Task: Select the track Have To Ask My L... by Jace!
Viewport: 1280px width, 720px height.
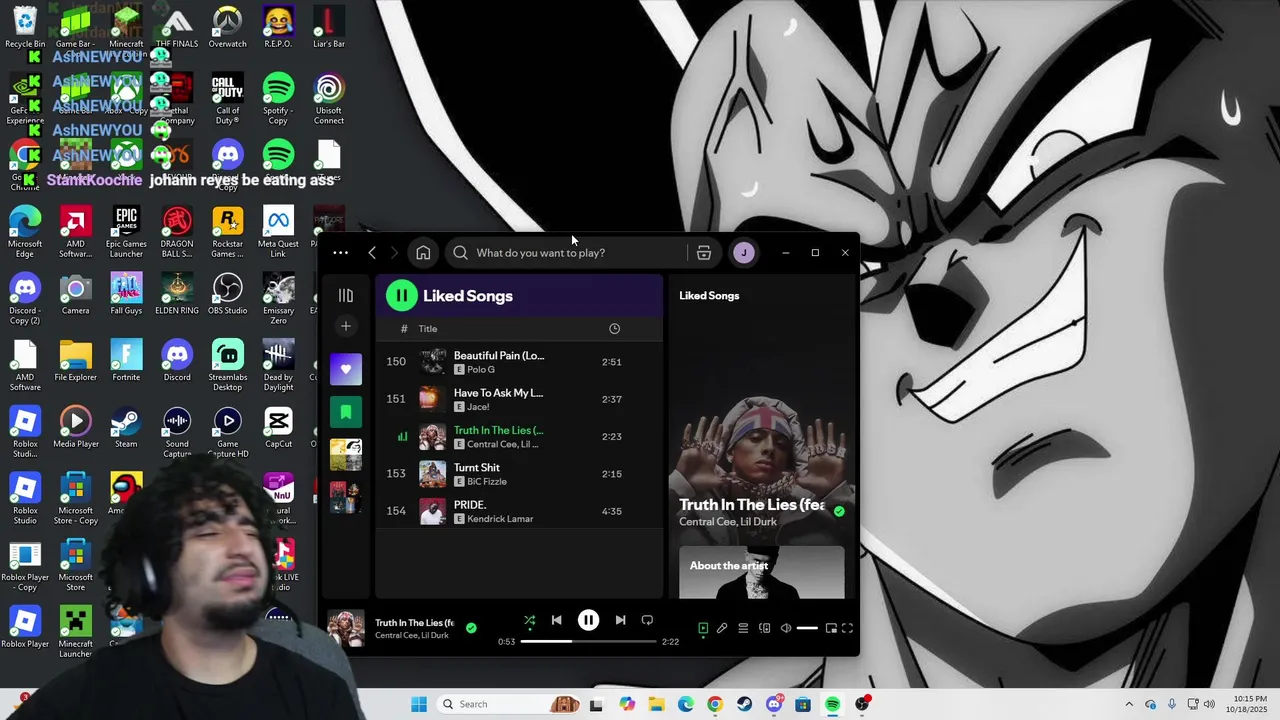Action: click(x=518, y=399)
